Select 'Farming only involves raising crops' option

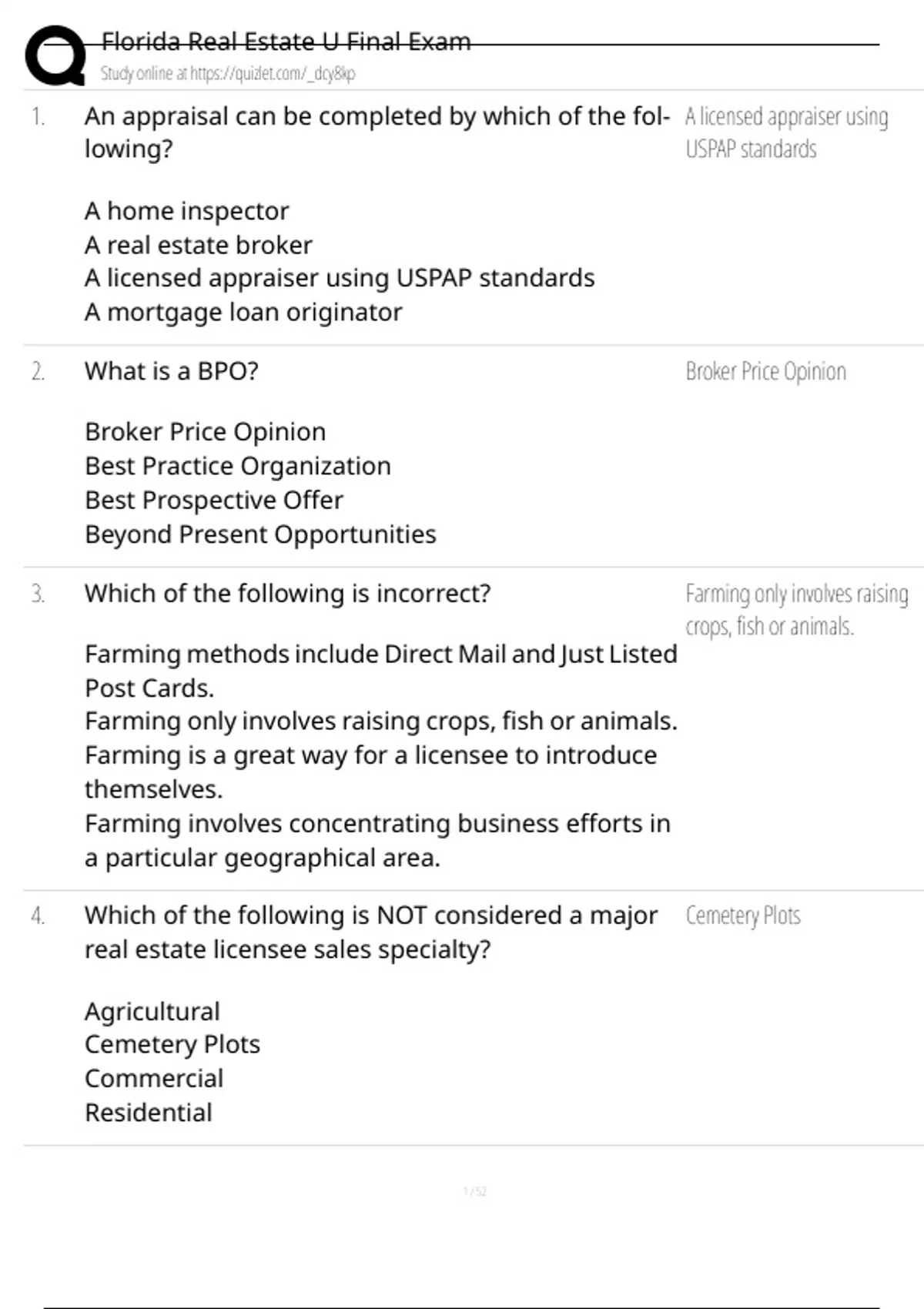380,721
